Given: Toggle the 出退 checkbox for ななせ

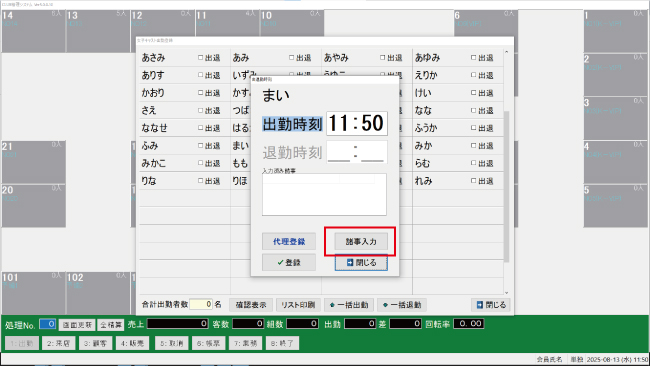Looking at the screenshot, I should [201, 128].
